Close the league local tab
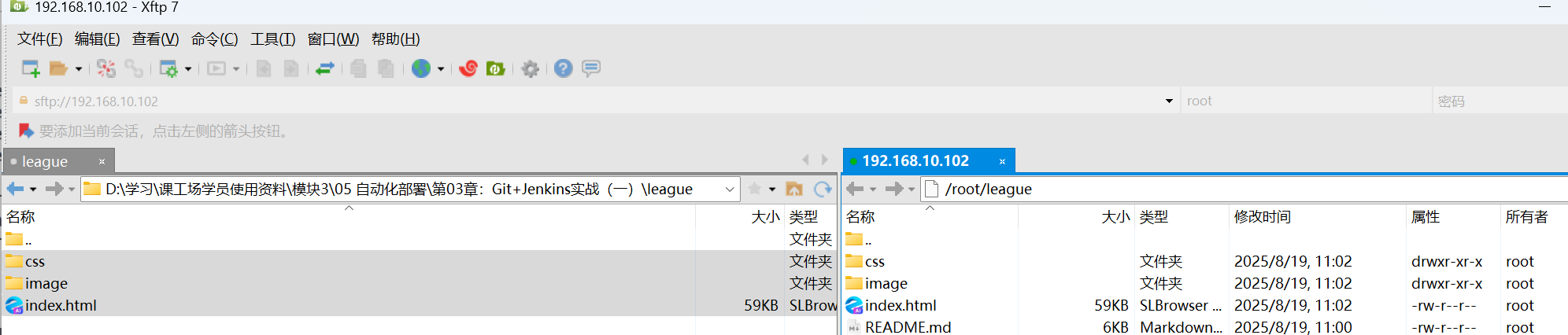 [102, 161]
